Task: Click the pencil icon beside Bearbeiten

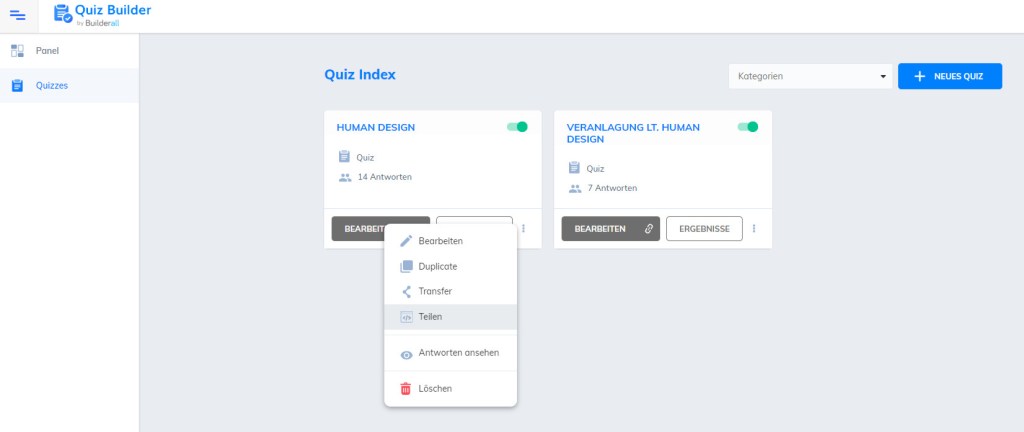Action: coord(406,241)
